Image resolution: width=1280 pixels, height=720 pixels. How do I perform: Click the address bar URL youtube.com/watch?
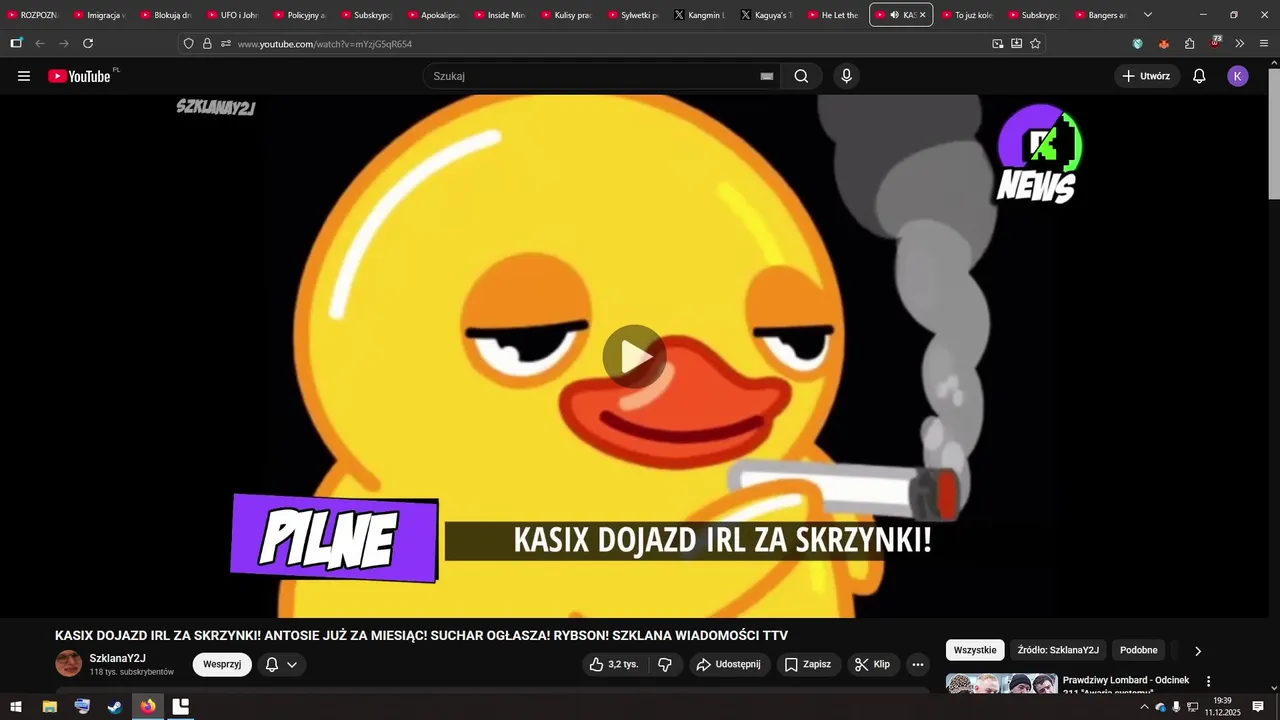(325, 44)
